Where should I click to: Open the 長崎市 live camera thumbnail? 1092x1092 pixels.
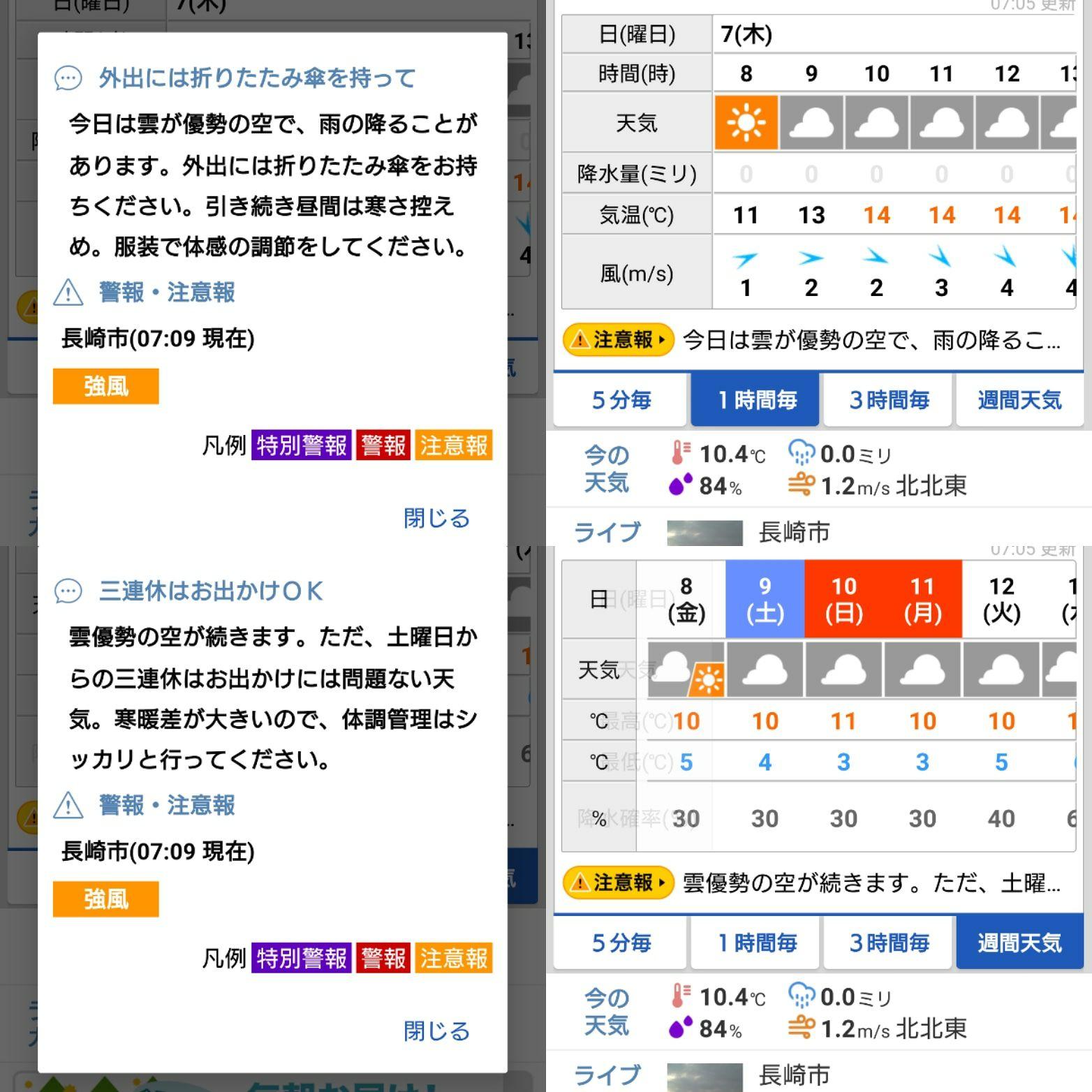point(705,532)
